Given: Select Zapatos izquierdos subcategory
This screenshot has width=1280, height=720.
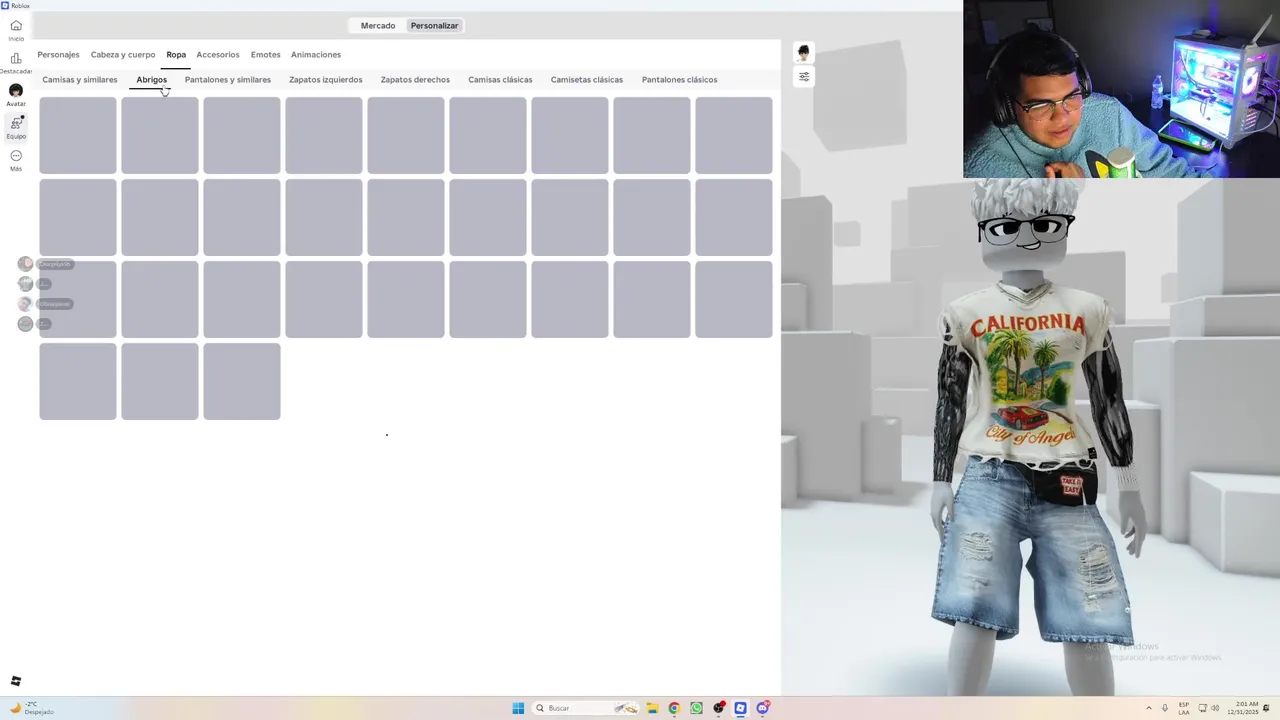Looking at the screenshot, I should (326, 80).
